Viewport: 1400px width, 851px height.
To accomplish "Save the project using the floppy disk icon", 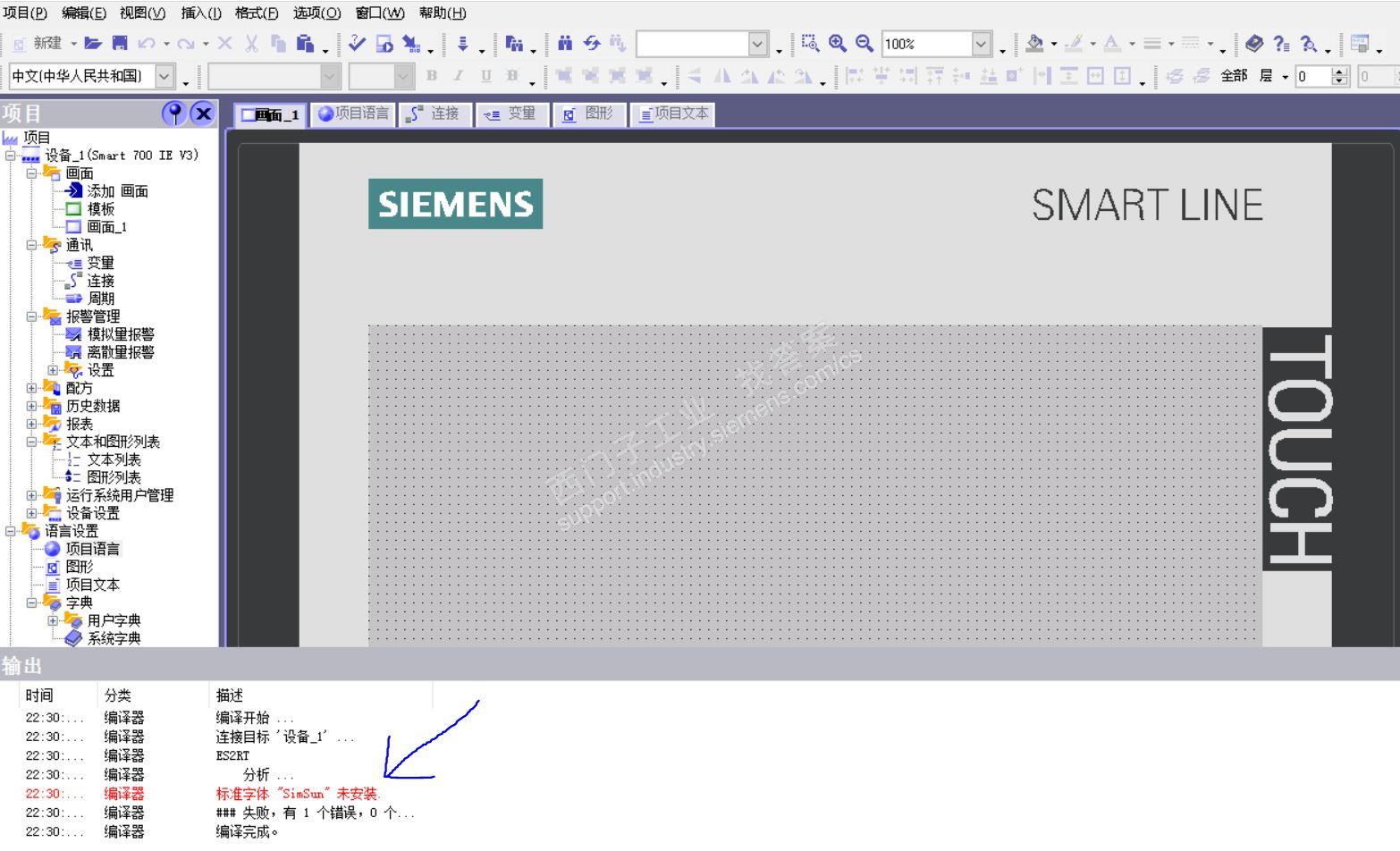I will coord(119,43).
